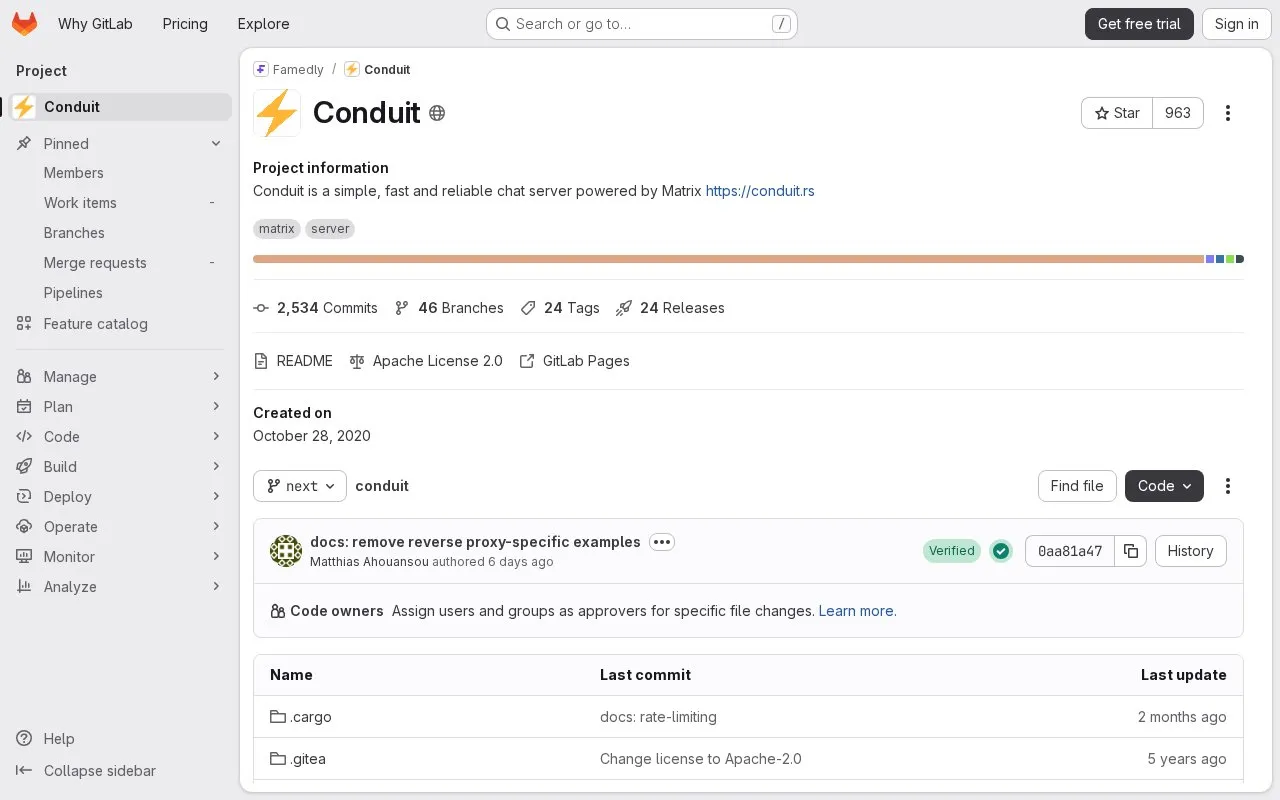This screenshot has width=1280, height=800.
Task: Open the repository actions kebab menu beside Code
Action: pyautogui.click(x=1228, y=486)
